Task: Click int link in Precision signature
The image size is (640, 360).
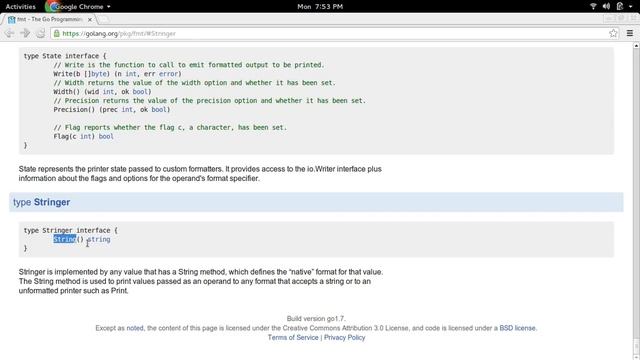Action: 127,110
